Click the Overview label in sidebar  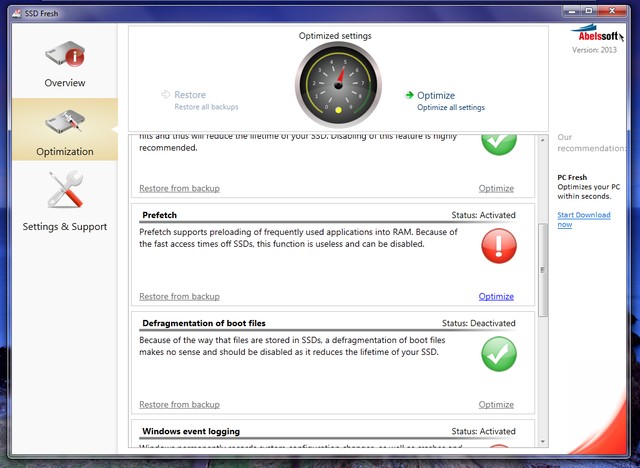[65, 83]
